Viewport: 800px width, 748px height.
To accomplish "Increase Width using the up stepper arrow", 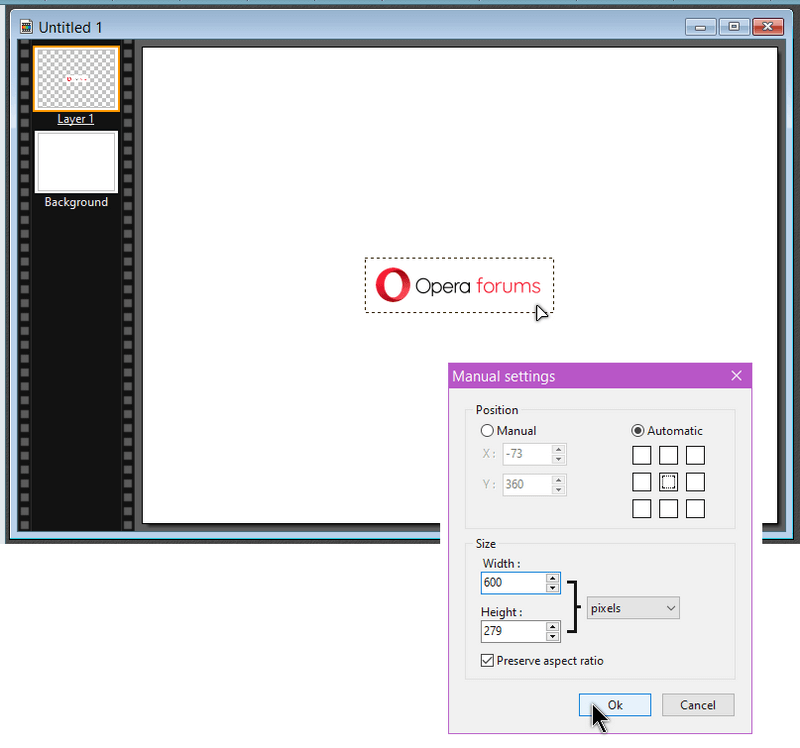I will tap(553, 577).
